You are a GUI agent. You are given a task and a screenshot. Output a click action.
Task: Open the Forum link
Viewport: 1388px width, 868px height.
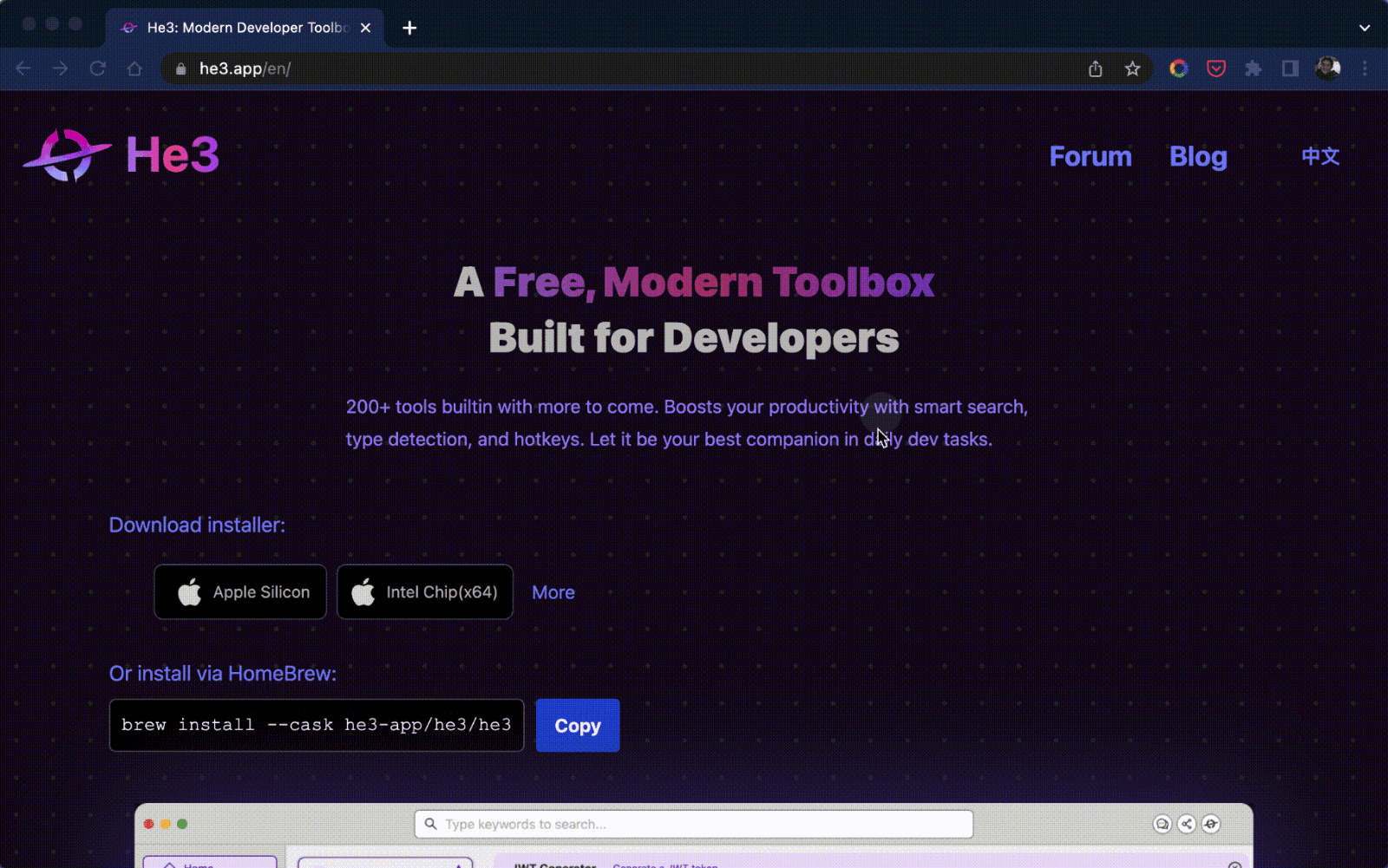(1090, 157)
